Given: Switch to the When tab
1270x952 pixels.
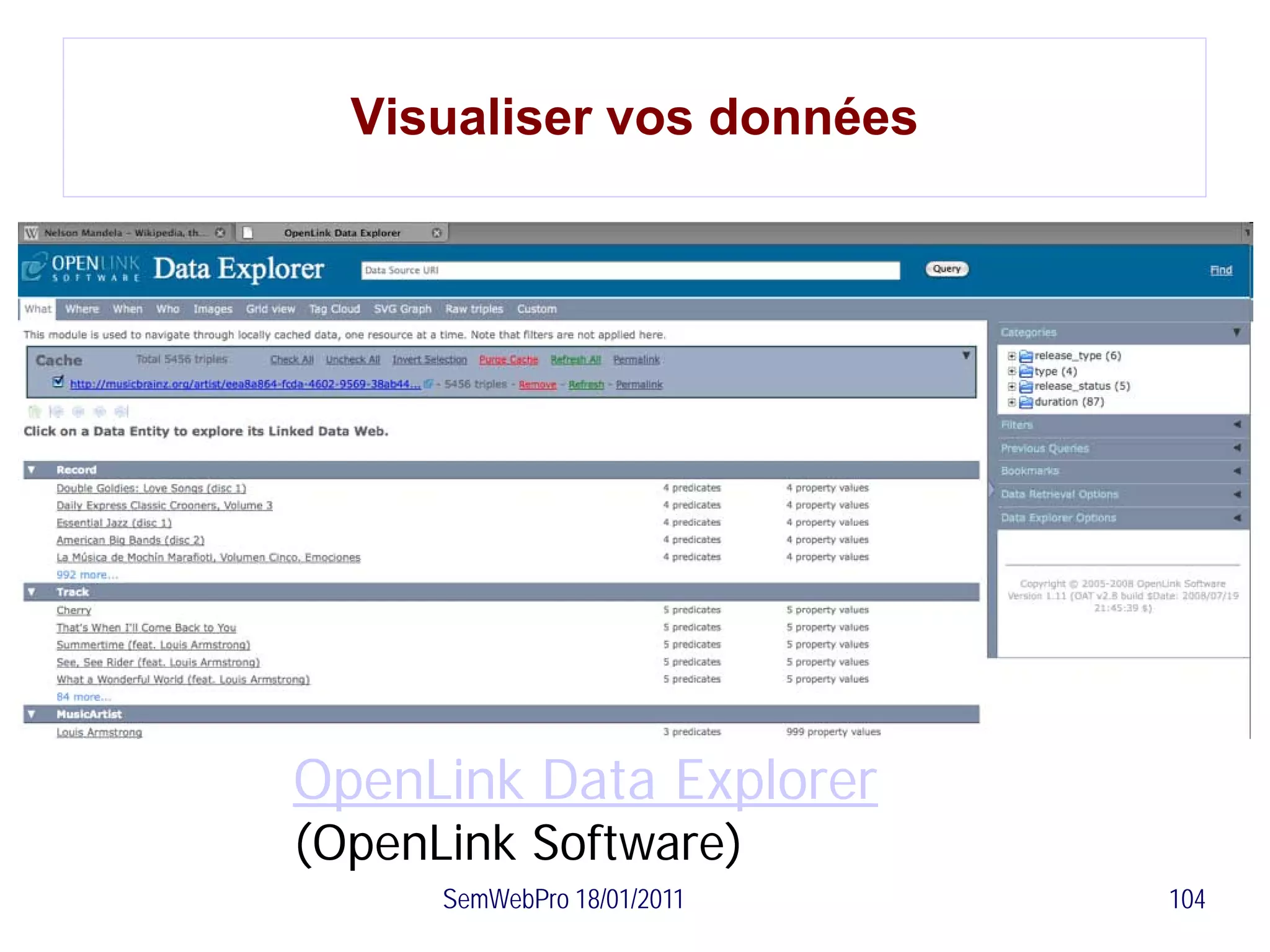Looking at the screenshot, I should click(127, 309).
